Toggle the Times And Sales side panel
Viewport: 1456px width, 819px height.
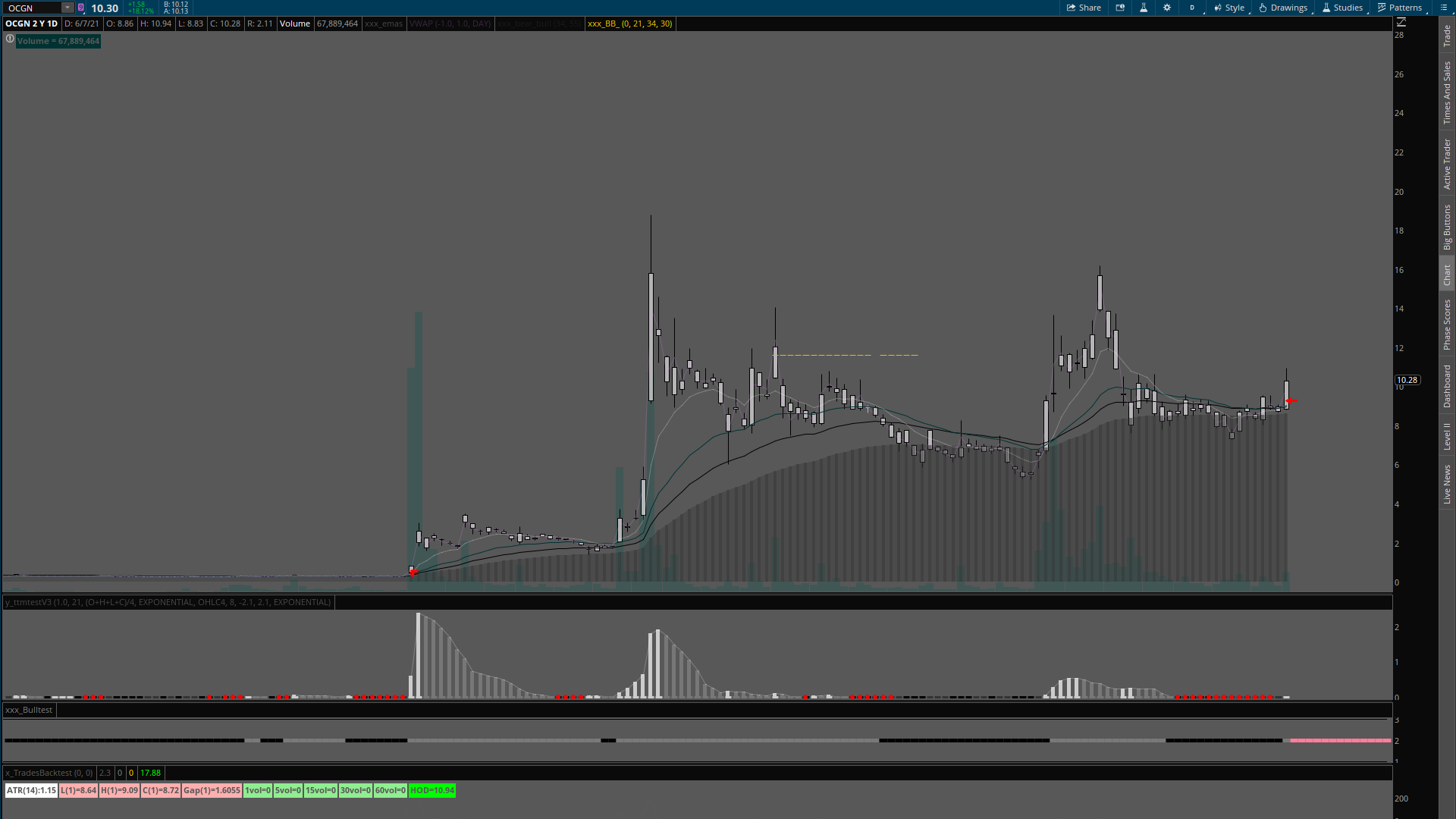click(x=1447, y=93)
